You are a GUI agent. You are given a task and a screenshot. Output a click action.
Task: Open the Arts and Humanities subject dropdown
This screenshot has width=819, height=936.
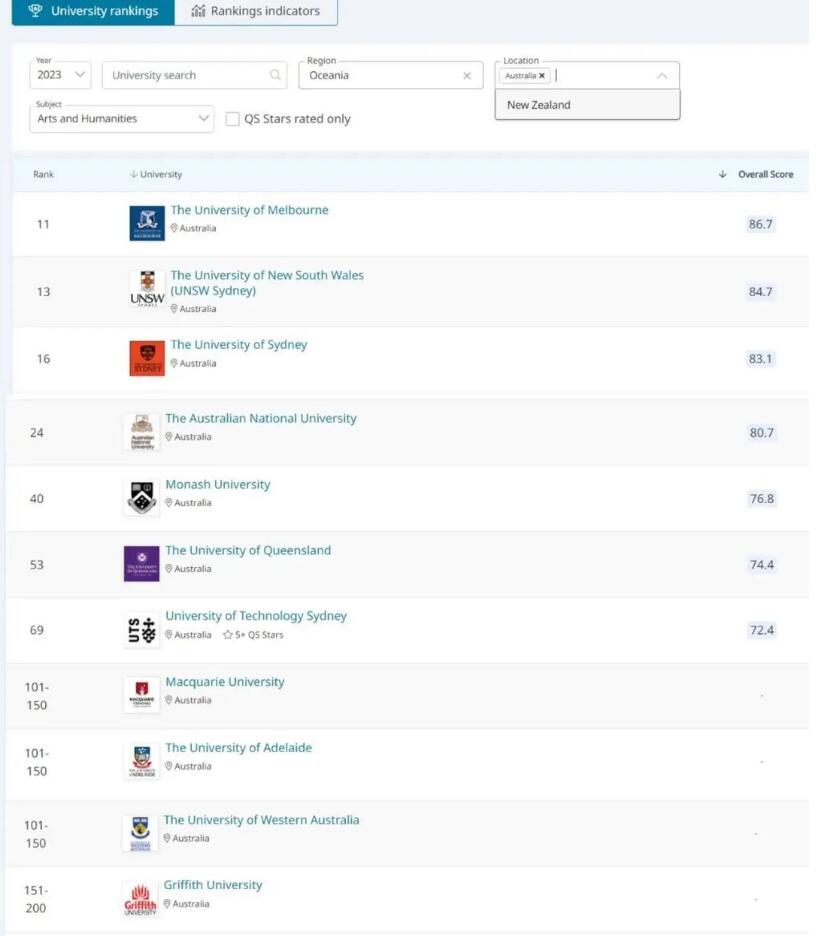[x=122, y=119]
